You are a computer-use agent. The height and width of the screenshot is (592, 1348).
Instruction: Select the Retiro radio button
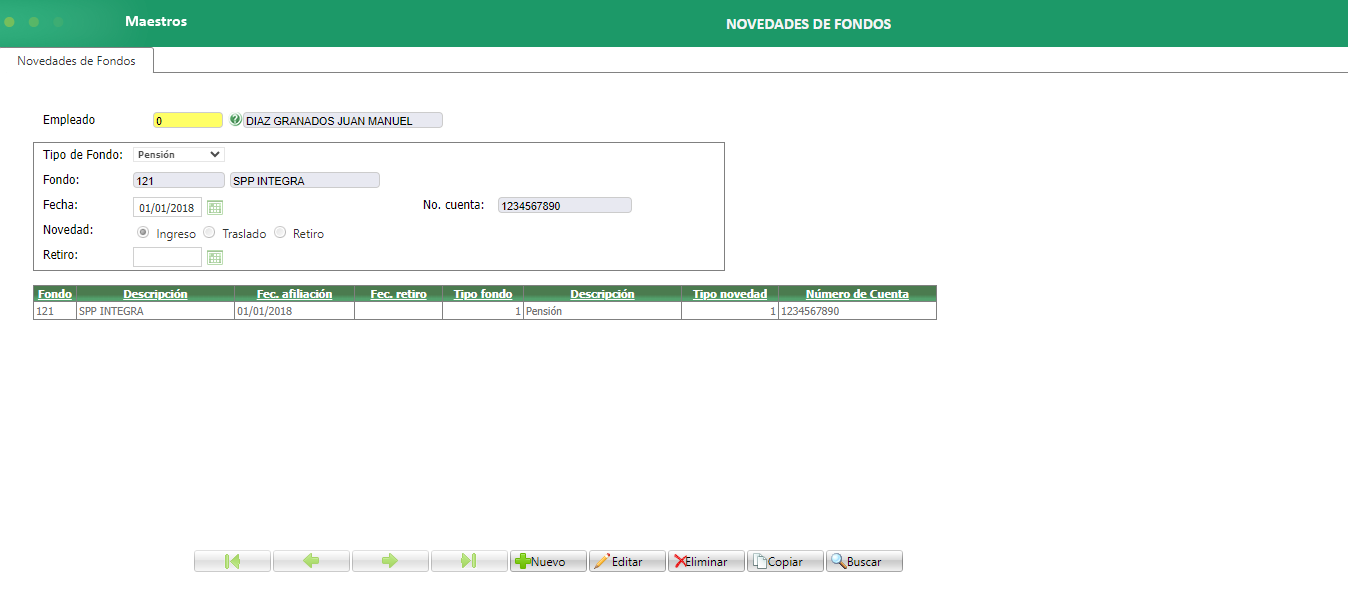[x=280, y=231]
